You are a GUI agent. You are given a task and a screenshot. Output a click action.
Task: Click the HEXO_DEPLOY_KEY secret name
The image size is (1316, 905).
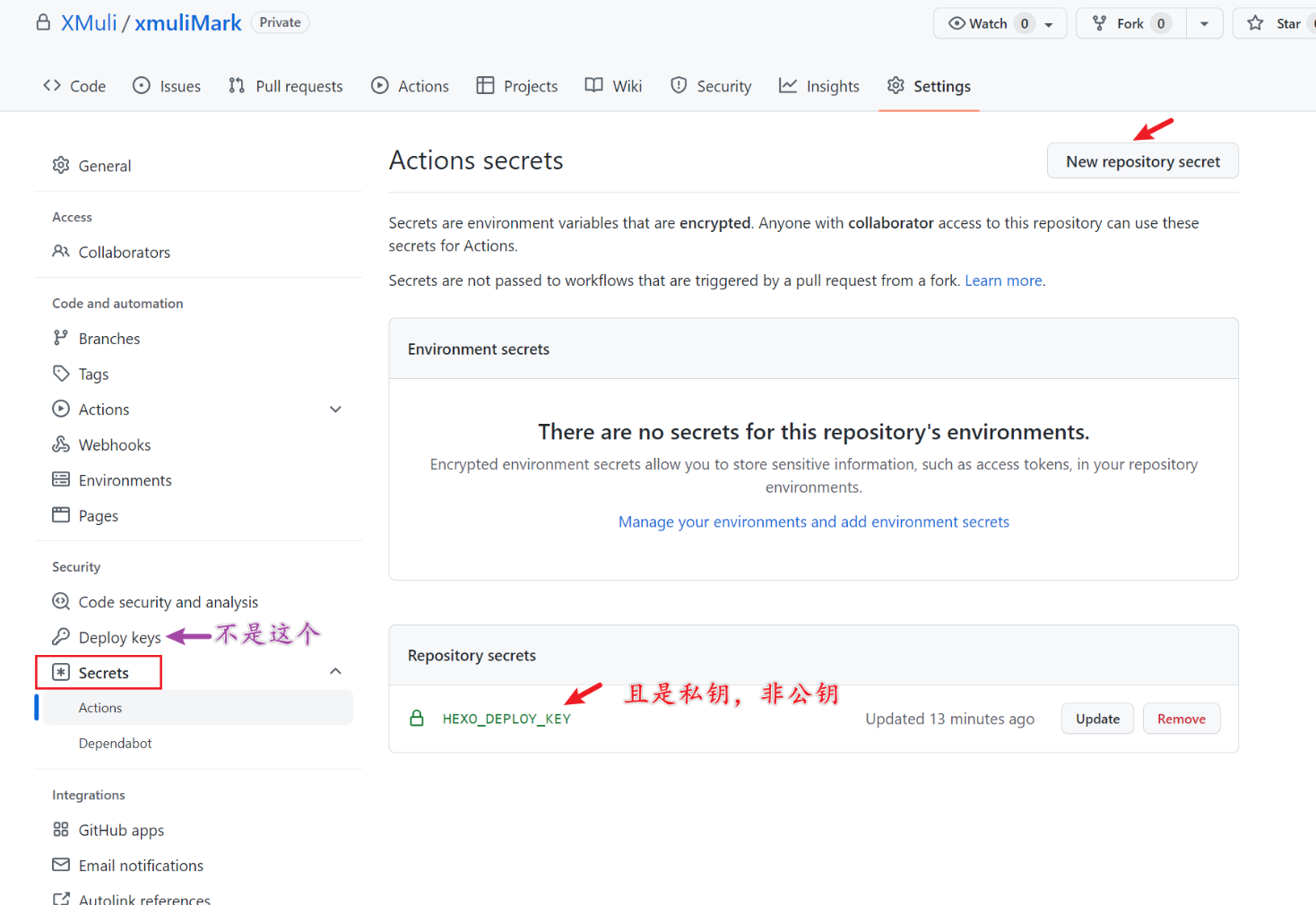506,719
